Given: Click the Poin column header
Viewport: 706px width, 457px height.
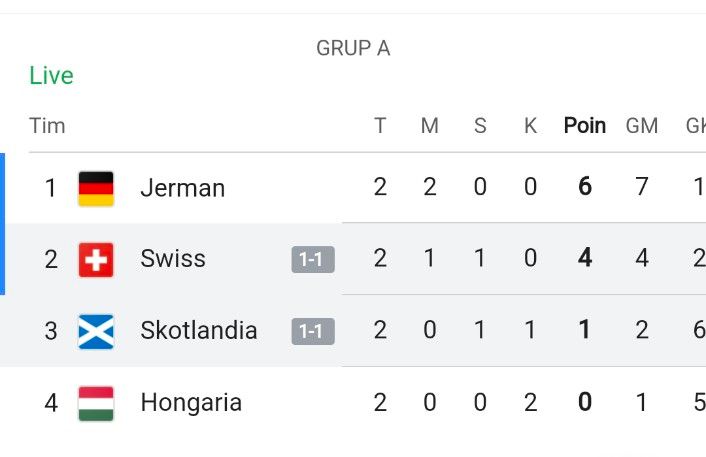Looking at the screenshot, I should 585,126.
